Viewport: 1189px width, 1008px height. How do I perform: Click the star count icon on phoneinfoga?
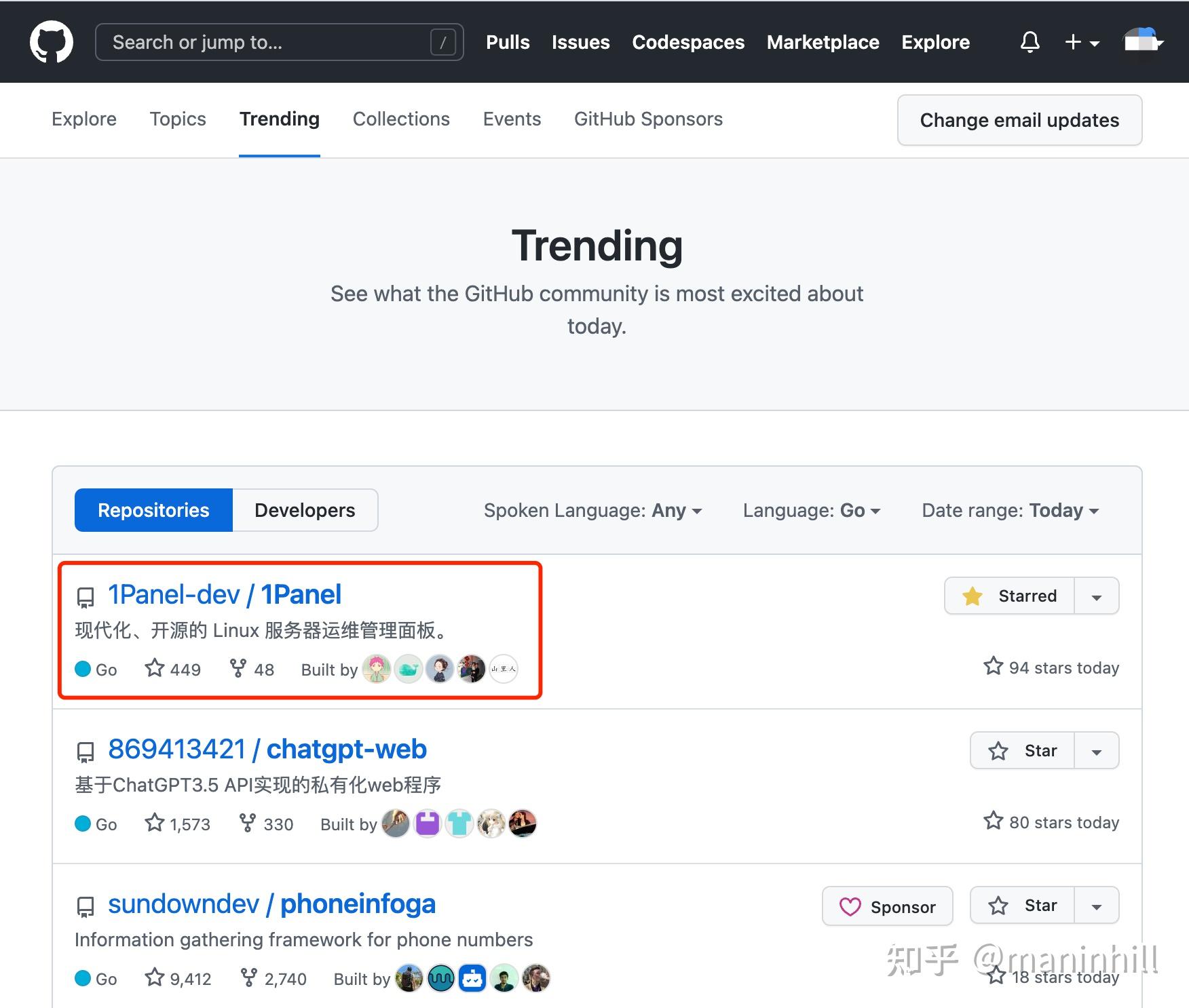[x=154, y=977]
